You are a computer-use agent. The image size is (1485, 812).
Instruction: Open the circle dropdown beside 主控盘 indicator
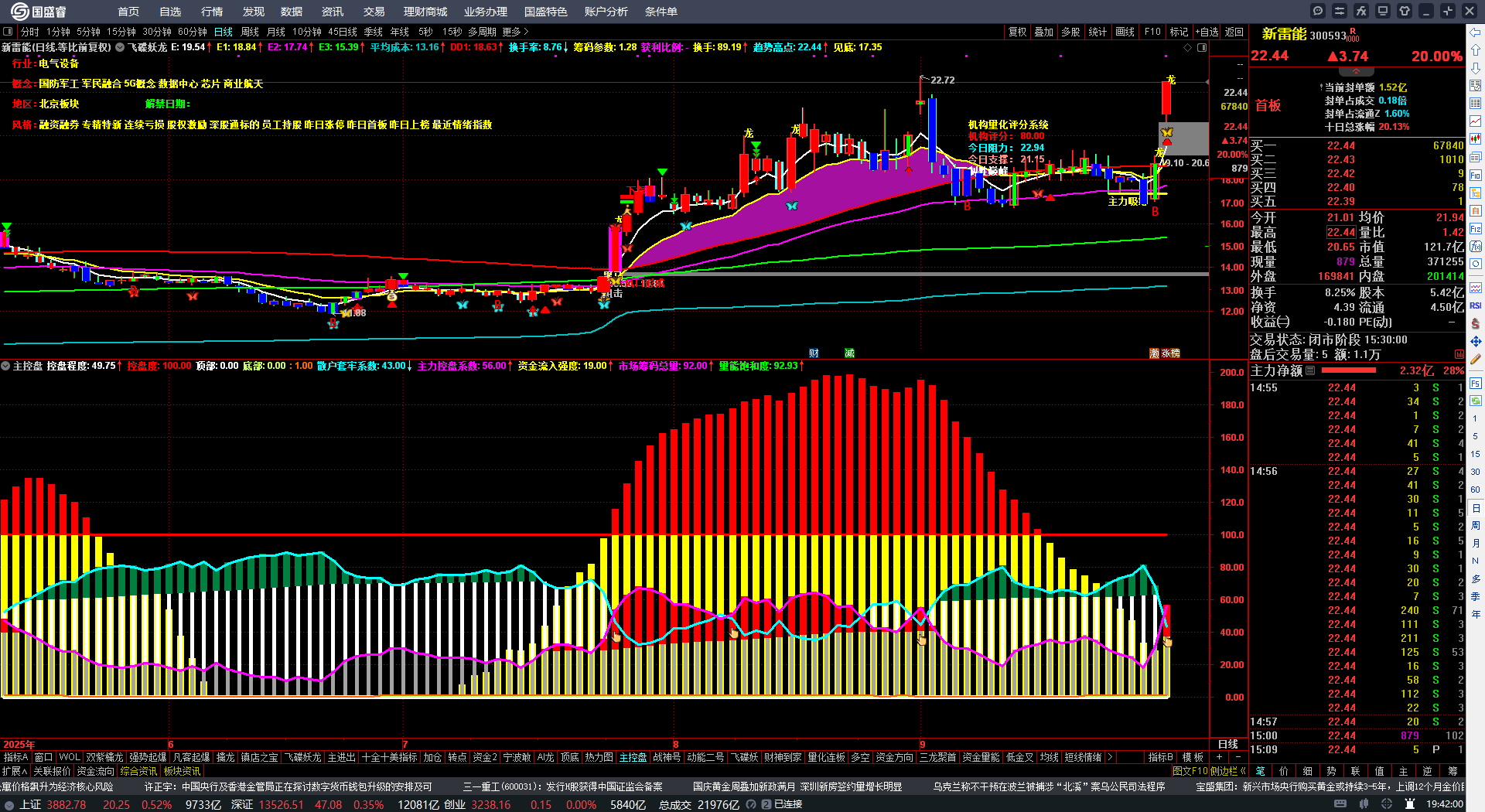(5, 366)
